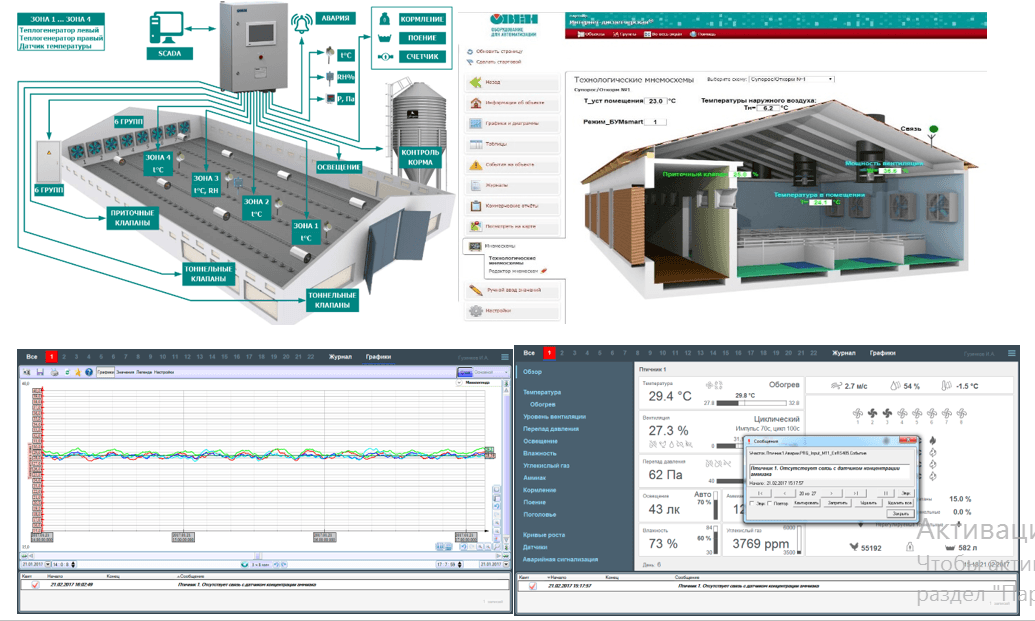Viewport: 1035px width, 621px height.
Task: Open Журнал tab in the chart window
Action: (x=341, y=355)
